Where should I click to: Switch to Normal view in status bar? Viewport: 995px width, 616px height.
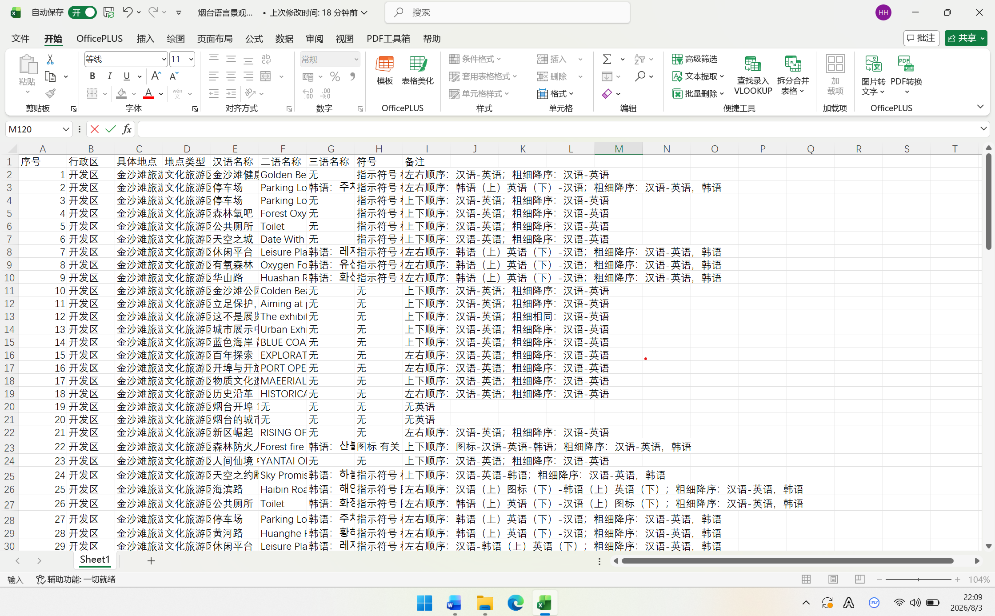tap(807, 579)
